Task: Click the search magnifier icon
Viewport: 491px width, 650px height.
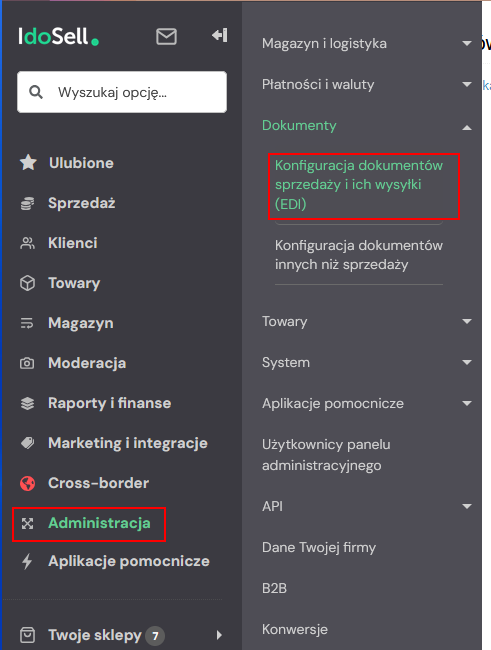Action: pyautogui.click(x=36, y=92)
